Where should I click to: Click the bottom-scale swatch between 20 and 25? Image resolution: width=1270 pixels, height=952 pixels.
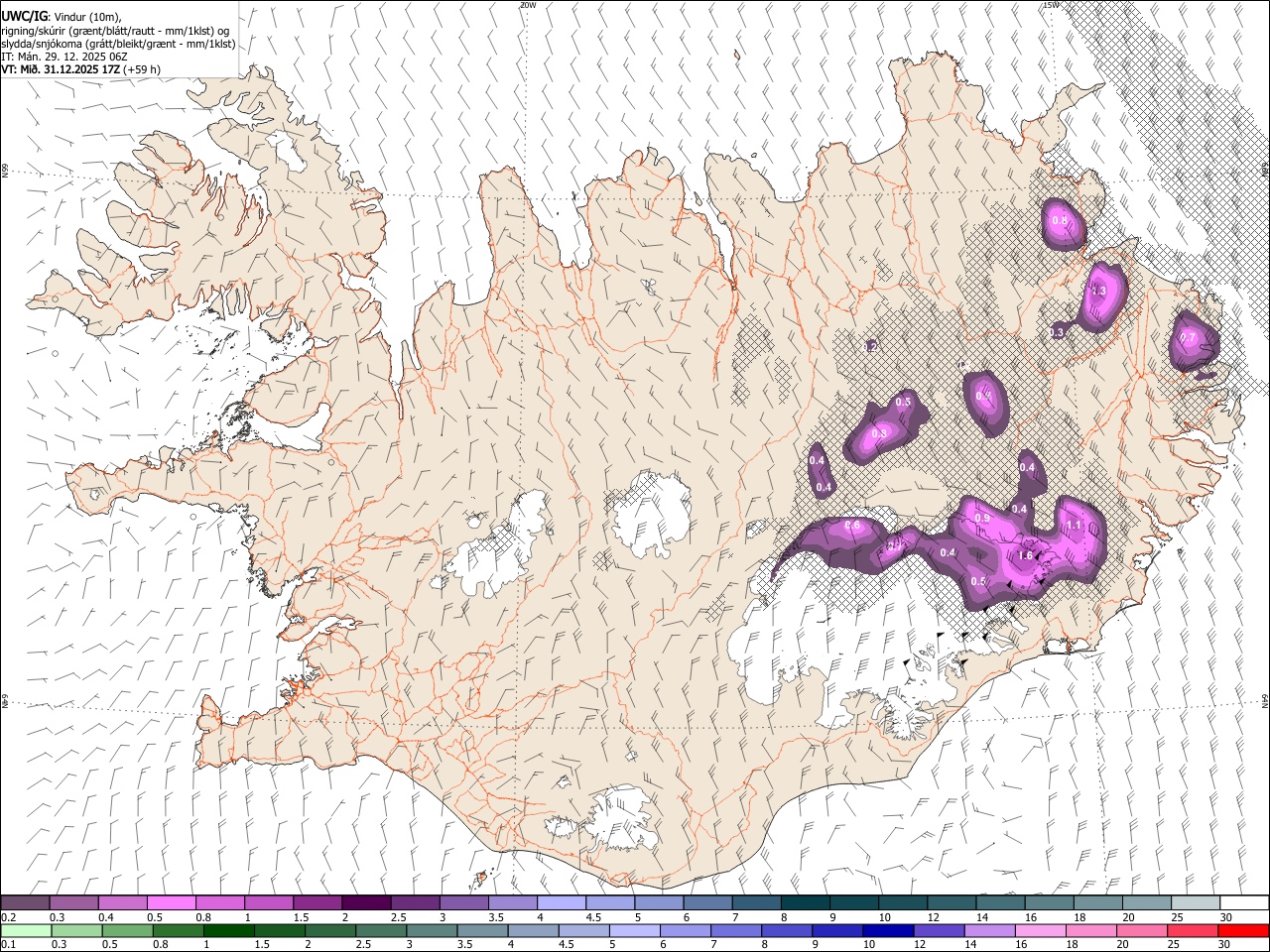click(1140, 930)
